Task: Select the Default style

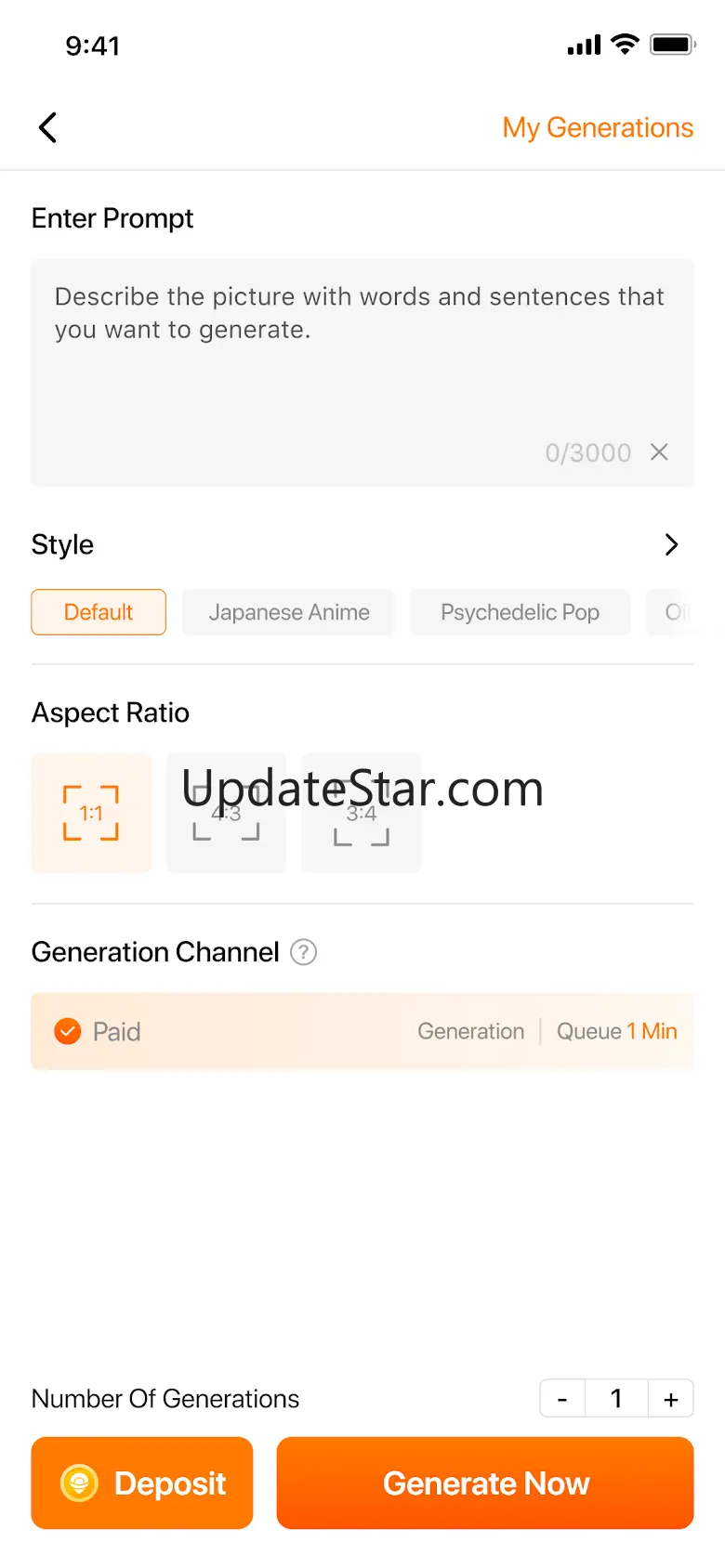Action: pos(99,612)
